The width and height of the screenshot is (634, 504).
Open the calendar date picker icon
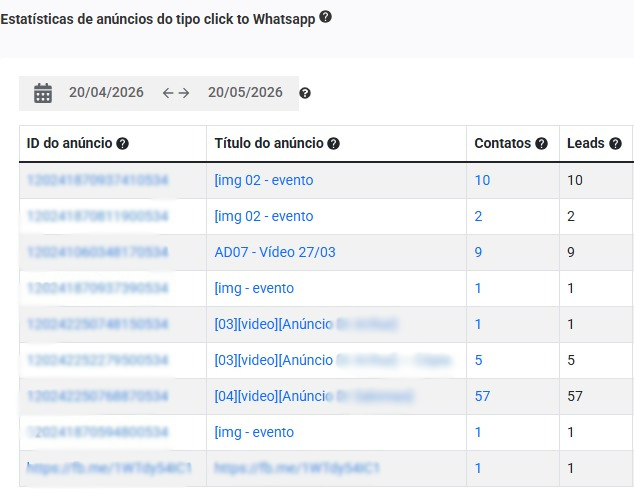pyautogui.click(x=43, y=93)
